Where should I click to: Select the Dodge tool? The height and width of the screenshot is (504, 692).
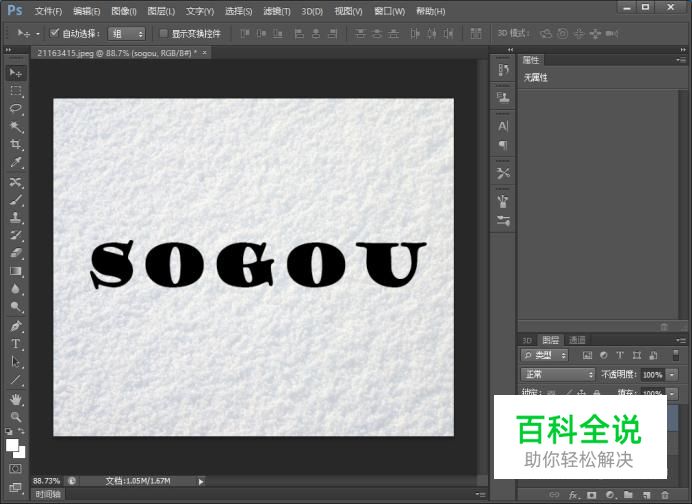coord(16,307)
